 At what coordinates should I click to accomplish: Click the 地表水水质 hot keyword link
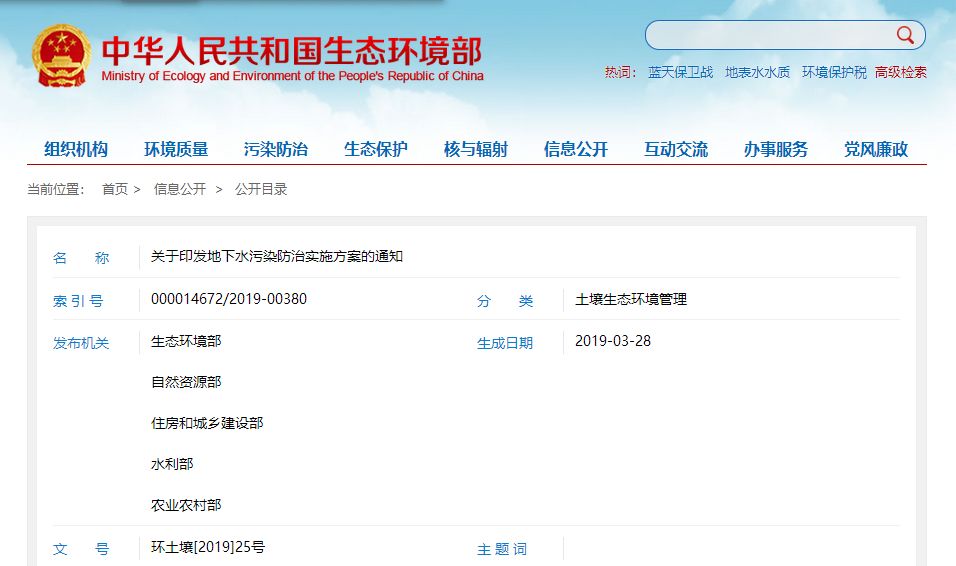tap(757, 72)
